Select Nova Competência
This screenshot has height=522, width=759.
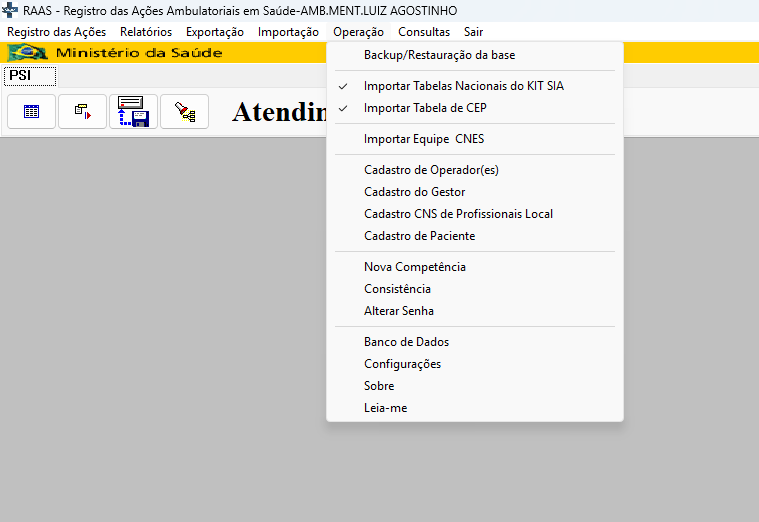475,267
